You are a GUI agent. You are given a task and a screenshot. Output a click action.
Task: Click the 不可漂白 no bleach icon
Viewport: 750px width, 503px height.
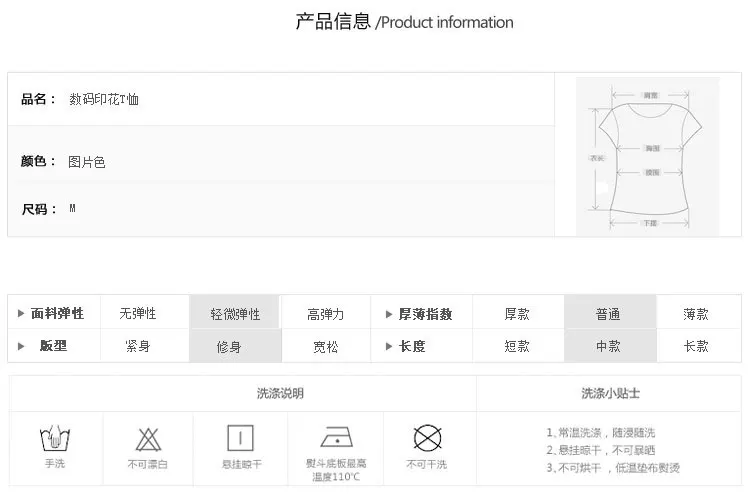point(148,439)
